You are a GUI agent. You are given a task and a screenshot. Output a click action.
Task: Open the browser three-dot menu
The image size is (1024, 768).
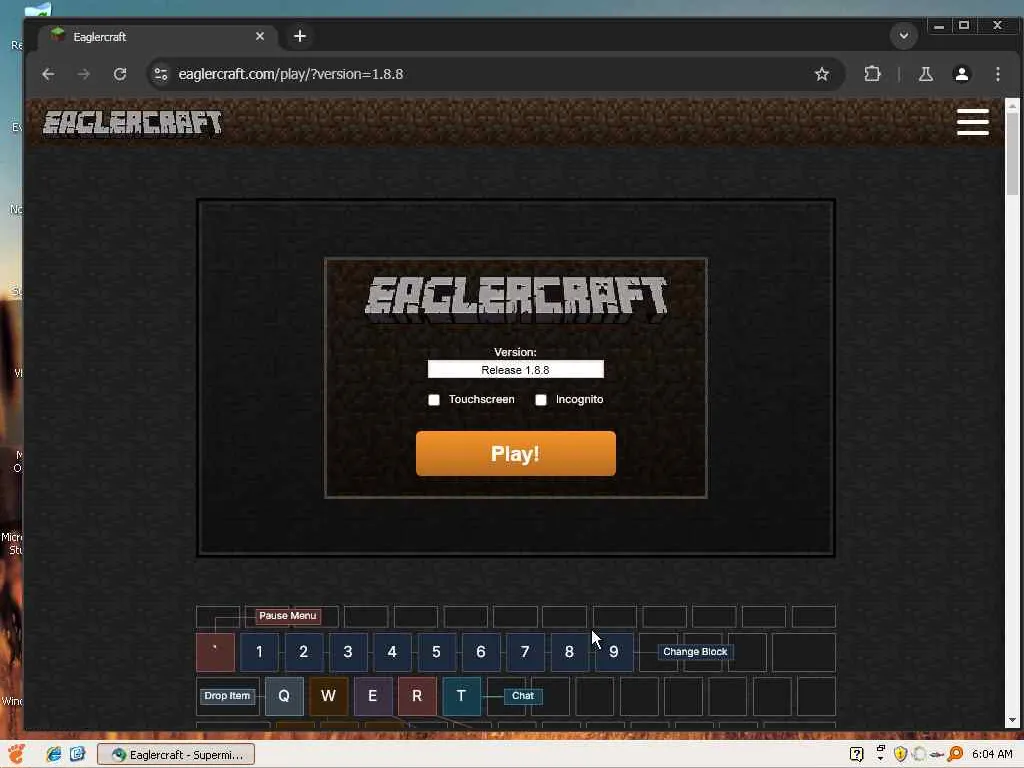[997, 74]
